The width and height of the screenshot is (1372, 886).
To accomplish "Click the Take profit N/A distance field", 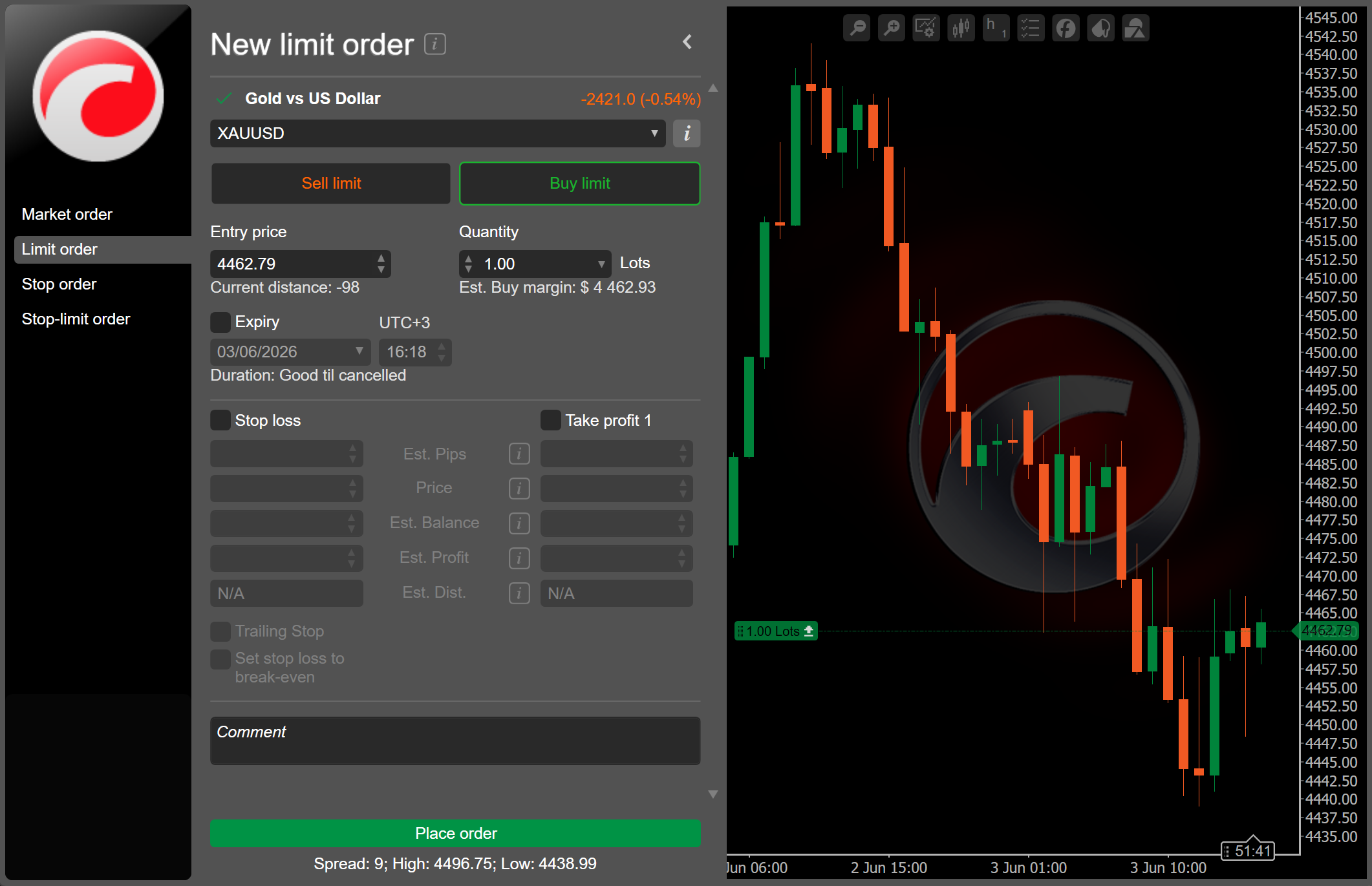I will pyautogui.click(x=617, y=593).
